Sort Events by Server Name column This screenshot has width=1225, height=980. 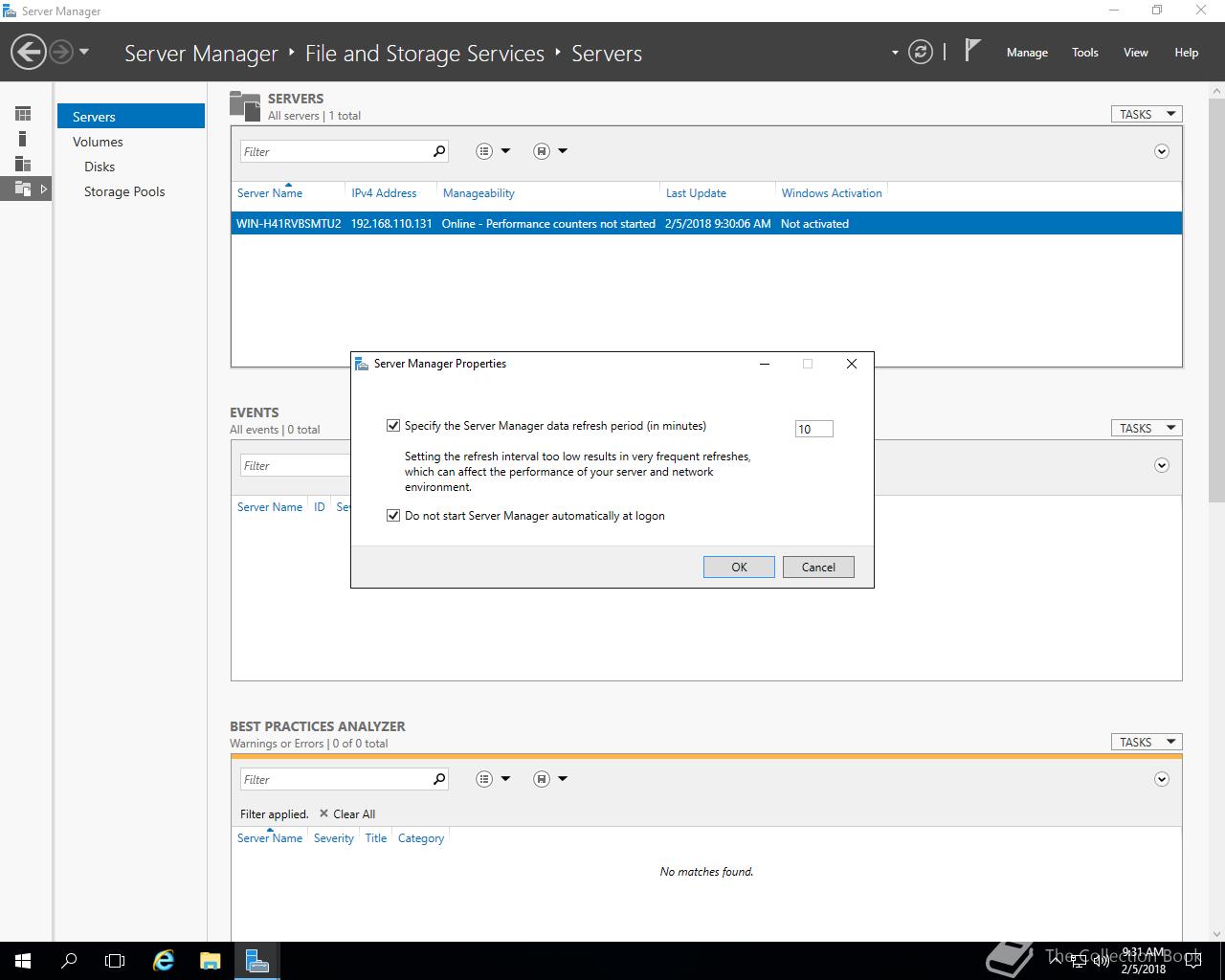click(x=270, y=507)
